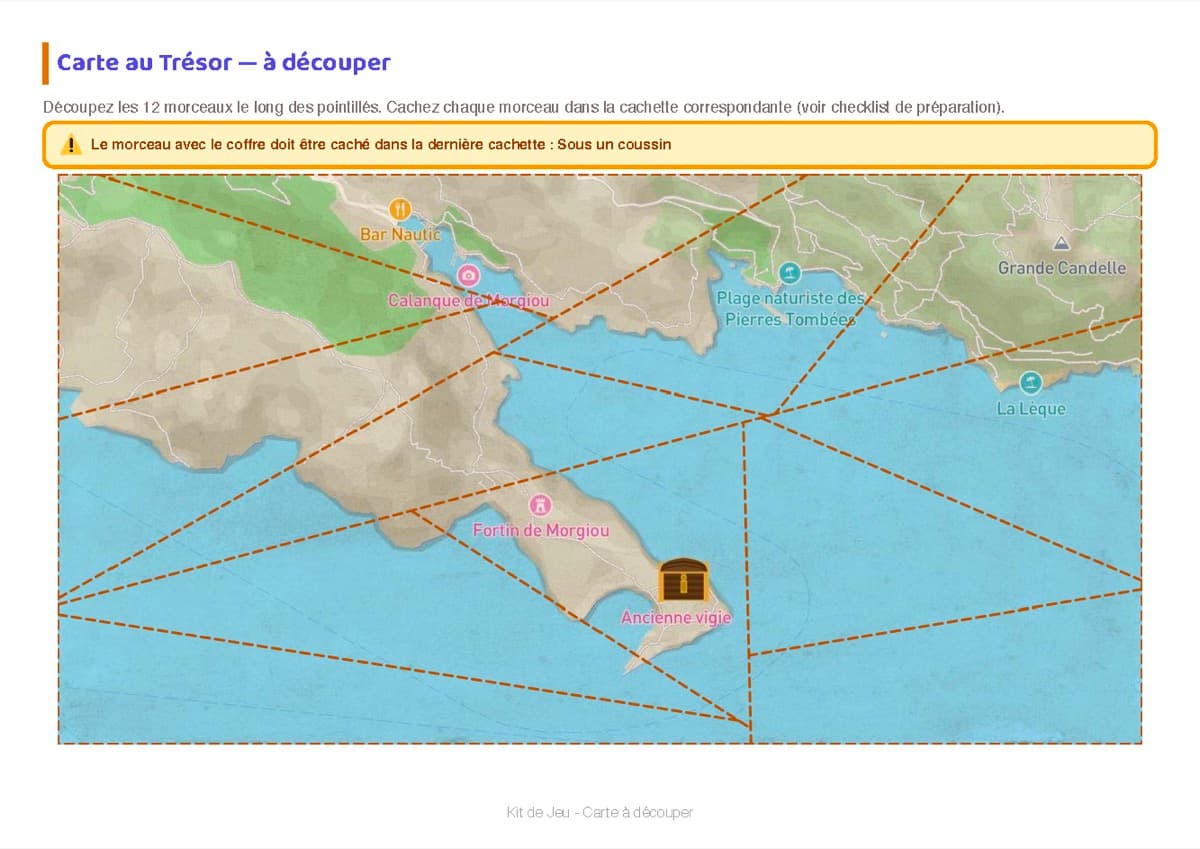Click the Ancienne vigie map label
1200x849 pixels.
(676, 618)
